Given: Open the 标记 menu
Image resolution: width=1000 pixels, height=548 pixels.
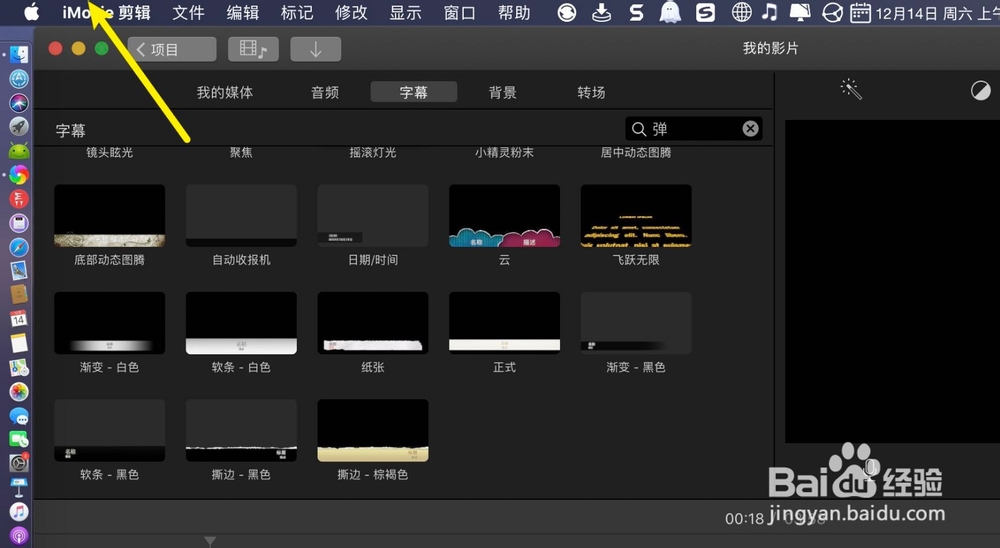Looking at the screenshot, I should pyautogui.click(x=297, y=12).
